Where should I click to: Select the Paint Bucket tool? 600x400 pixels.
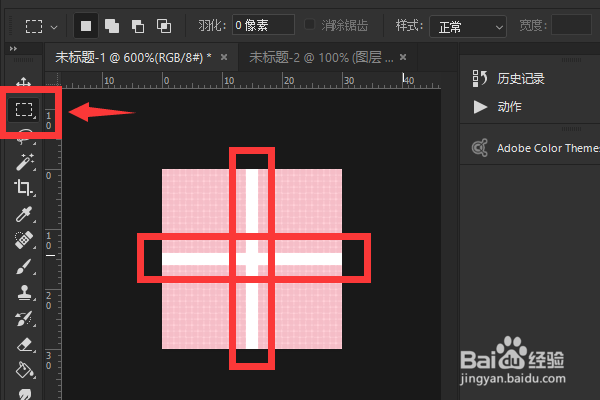tap(25, 370)
